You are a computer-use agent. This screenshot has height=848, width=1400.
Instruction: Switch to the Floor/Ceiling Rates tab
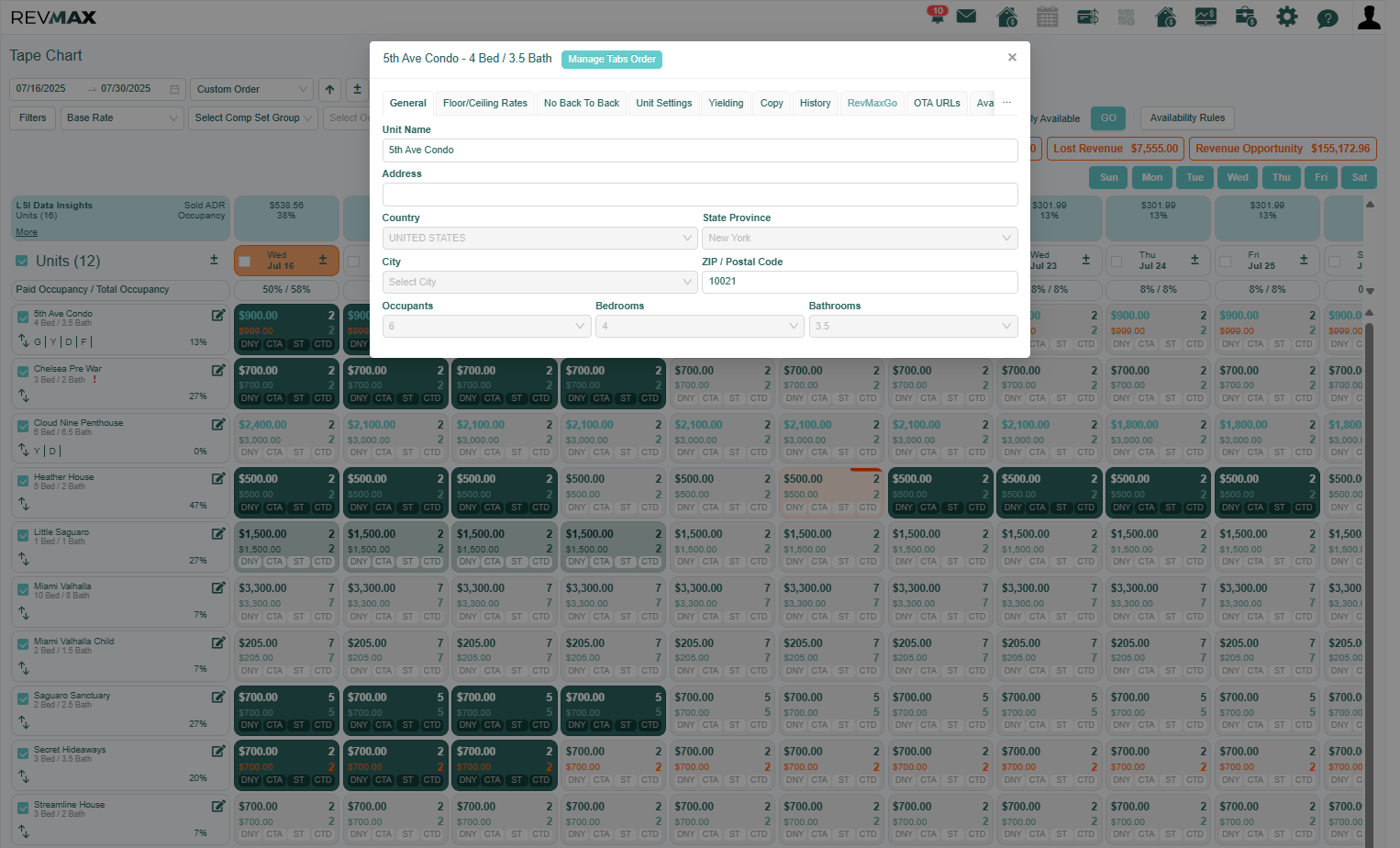coord(485,103)
